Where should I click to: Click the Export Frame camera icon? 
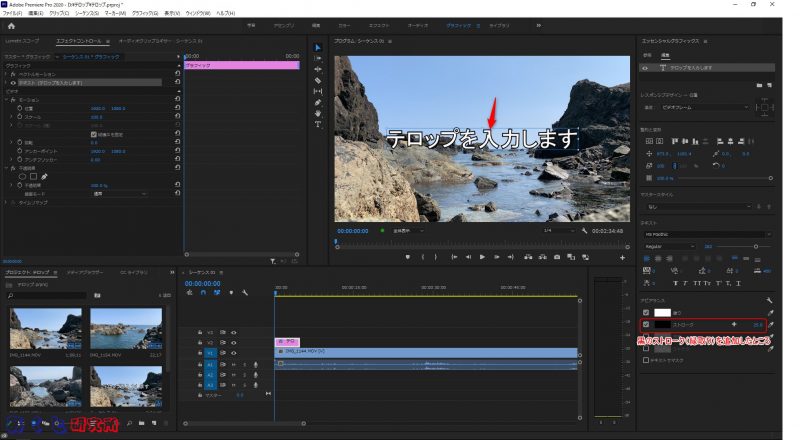point(557,257)
